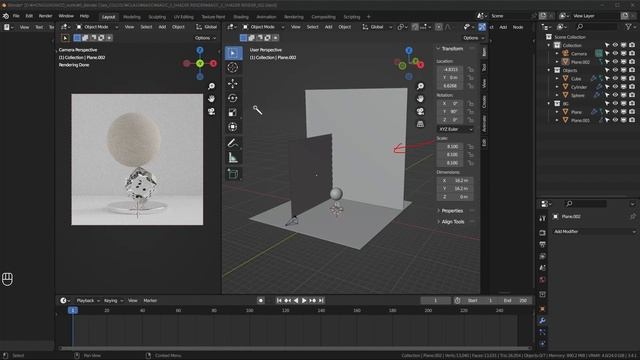Image resolution: width=640 pixels, height=360 pixels.
Task: Select the Cursor tool
Action: click(x=233, y=67)
